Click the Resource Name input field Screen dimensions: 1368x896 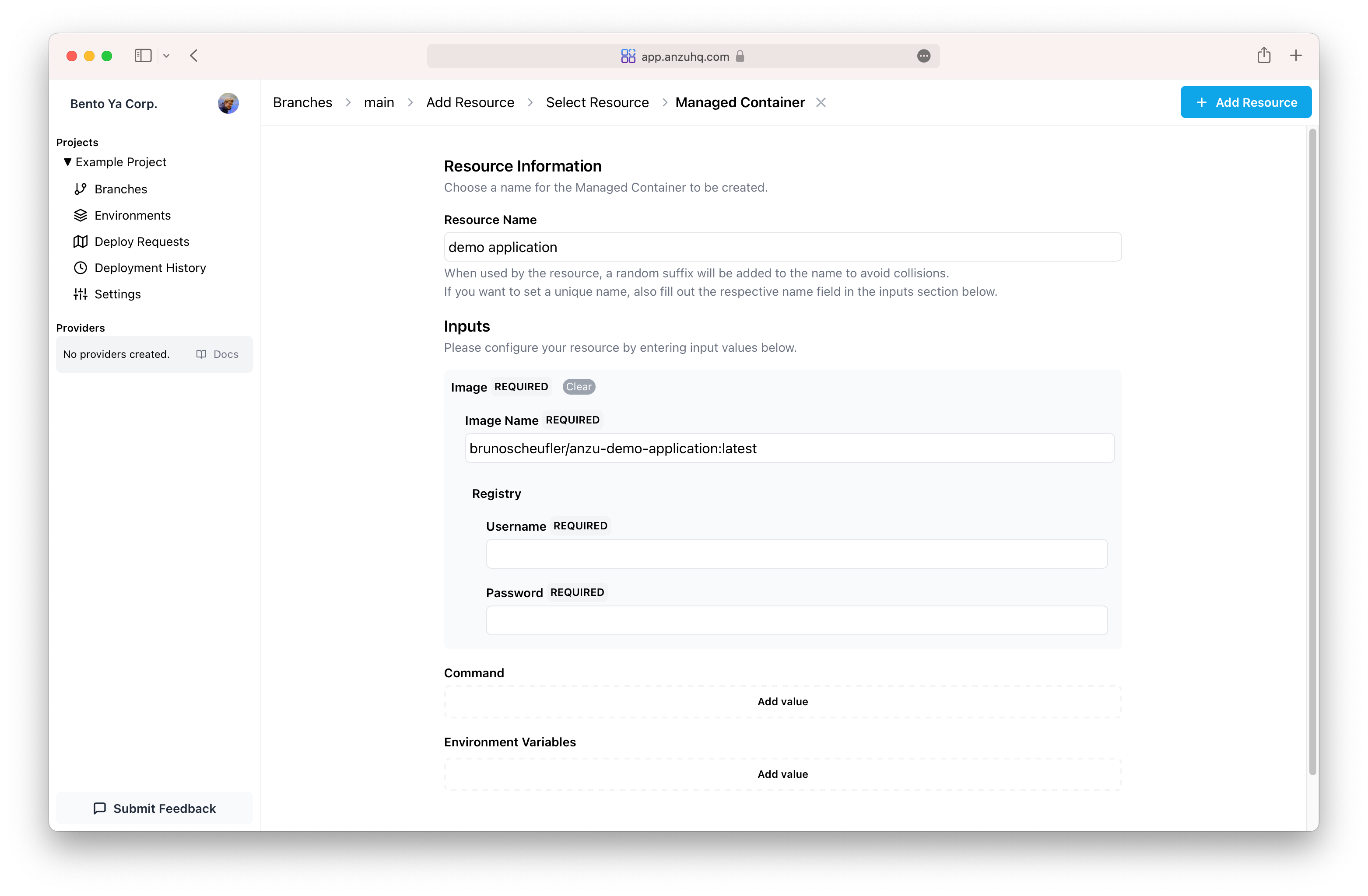click(x=782, y=247)
